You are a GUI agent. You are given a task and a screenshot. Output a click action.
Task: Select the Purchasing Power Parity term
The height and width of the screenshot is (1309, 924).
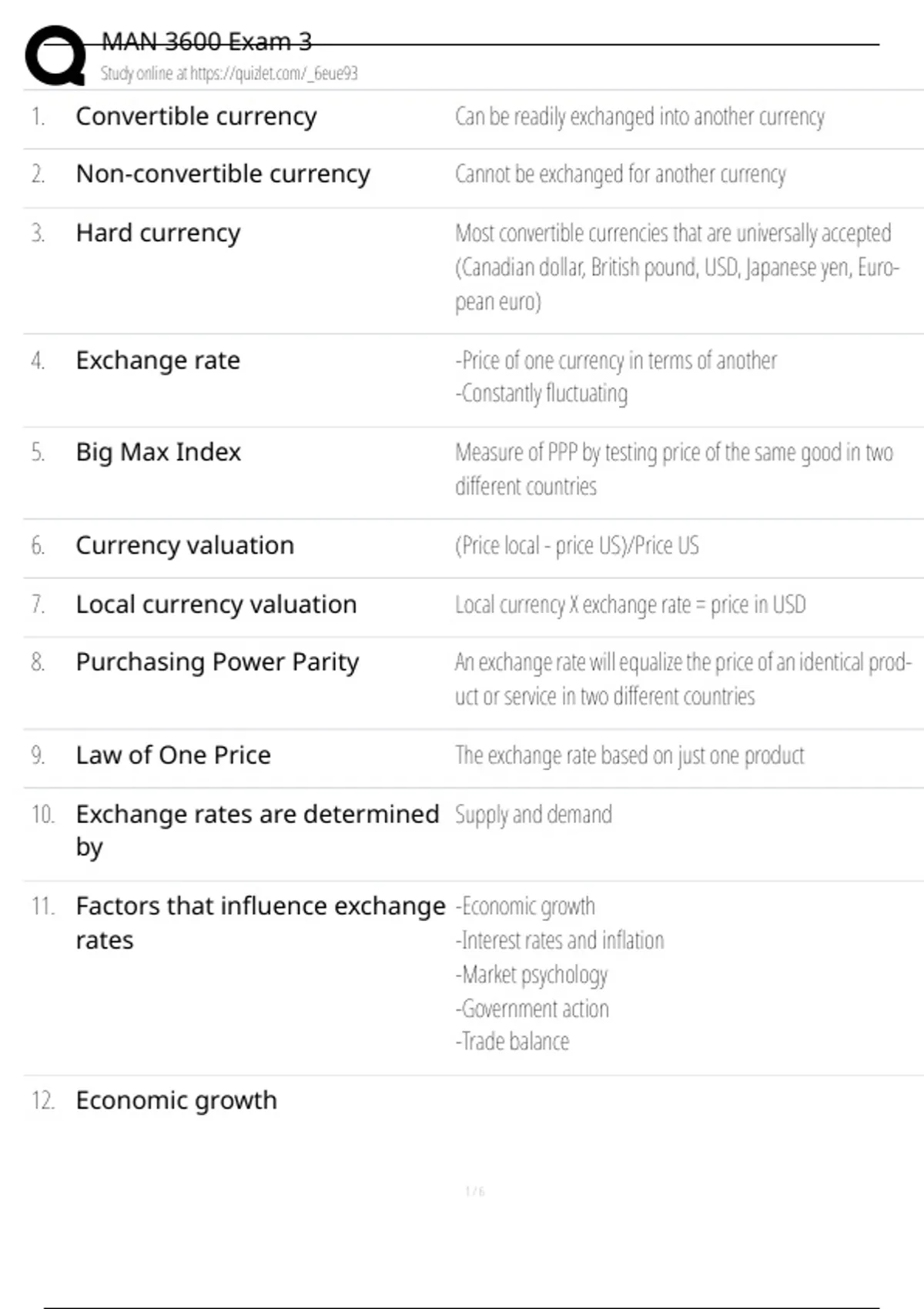click(x=217, y=662)
